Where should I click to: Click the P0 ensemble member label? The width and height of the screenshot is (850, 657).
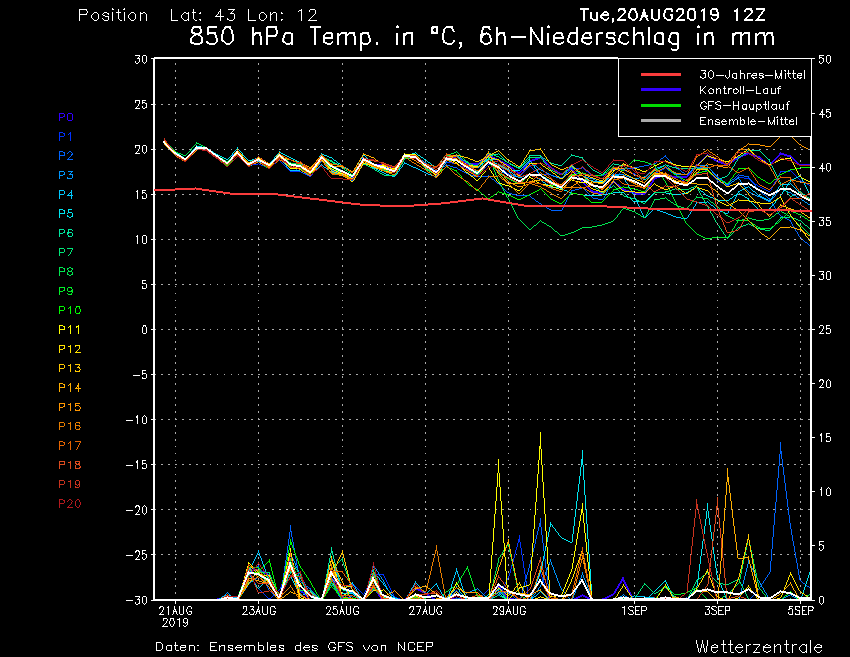65,117
